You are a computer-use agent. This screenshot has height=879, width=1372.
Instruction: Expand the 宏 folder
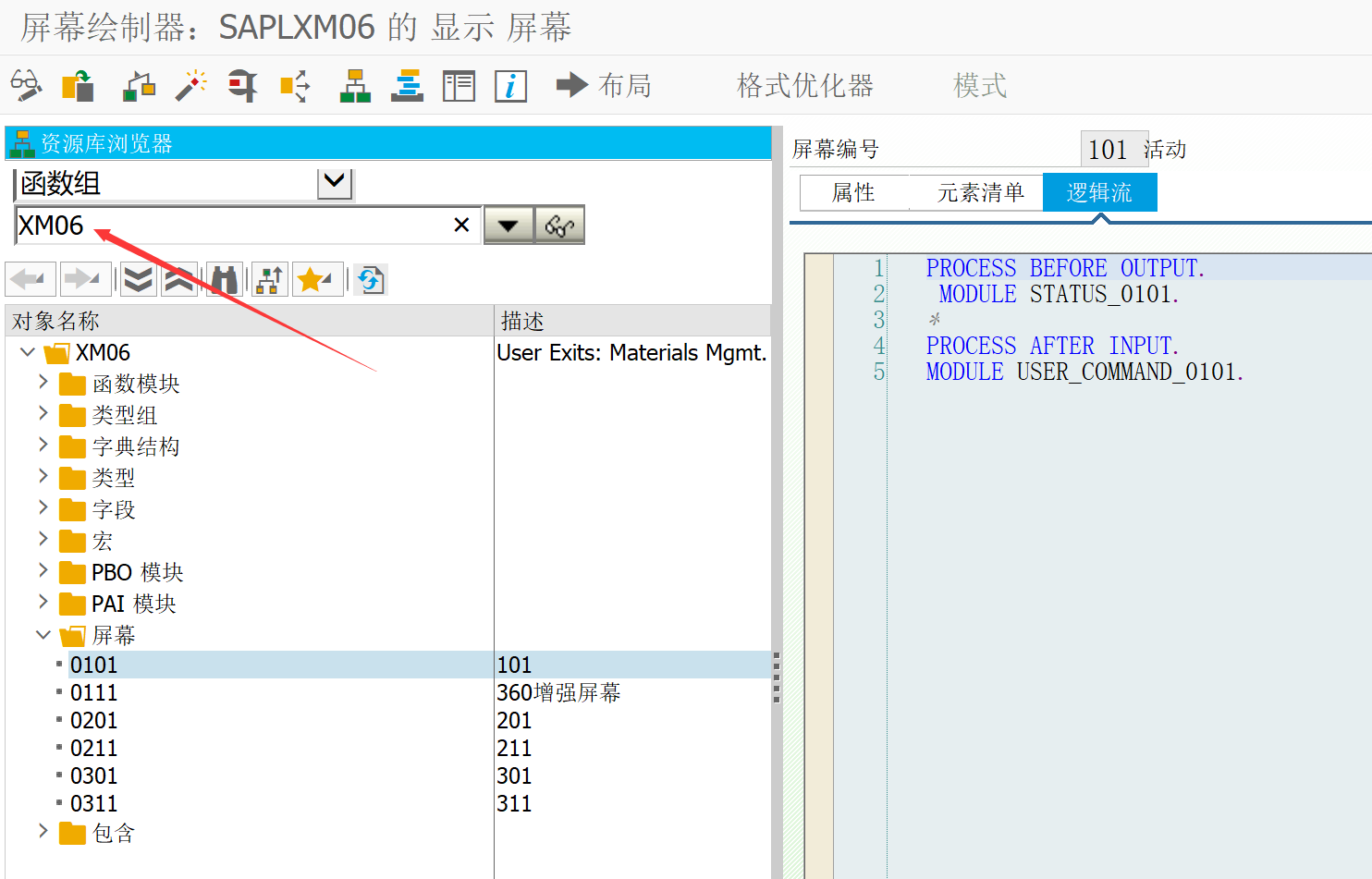pos(43,539)
